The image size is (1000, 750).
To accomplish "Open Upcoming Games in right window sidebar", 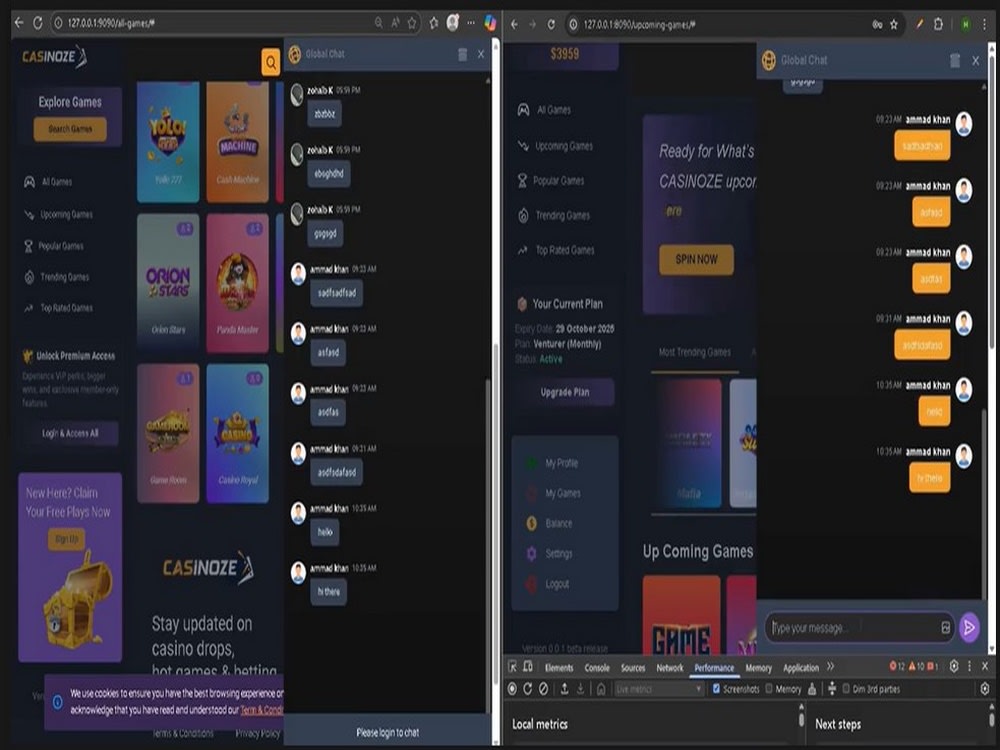I will click(555, 146).
